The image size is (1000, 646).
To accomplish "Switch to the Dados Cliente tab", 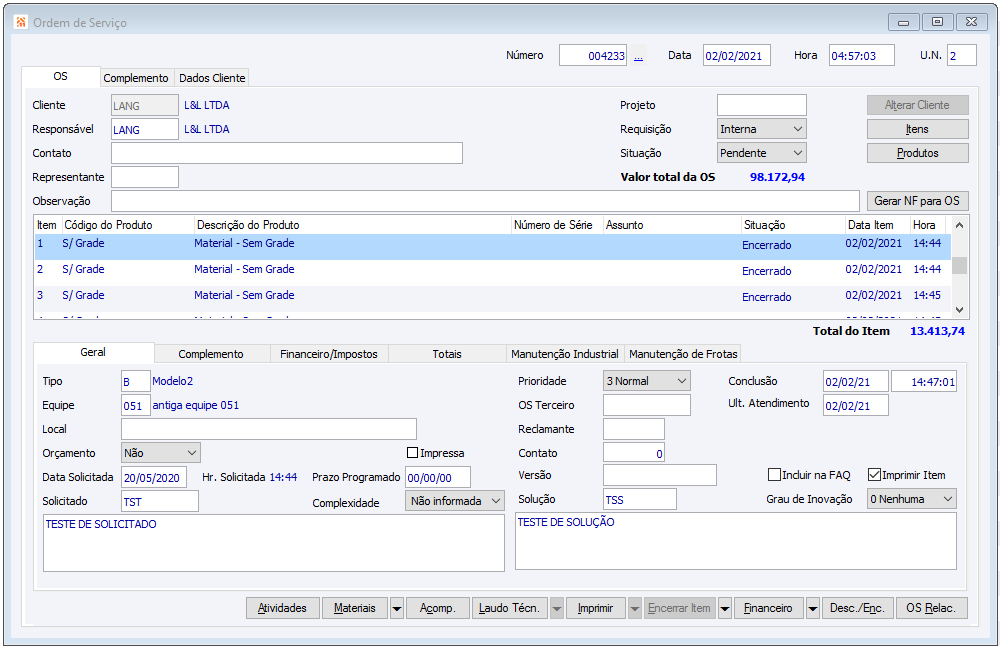I will click(x=211, y=78).
